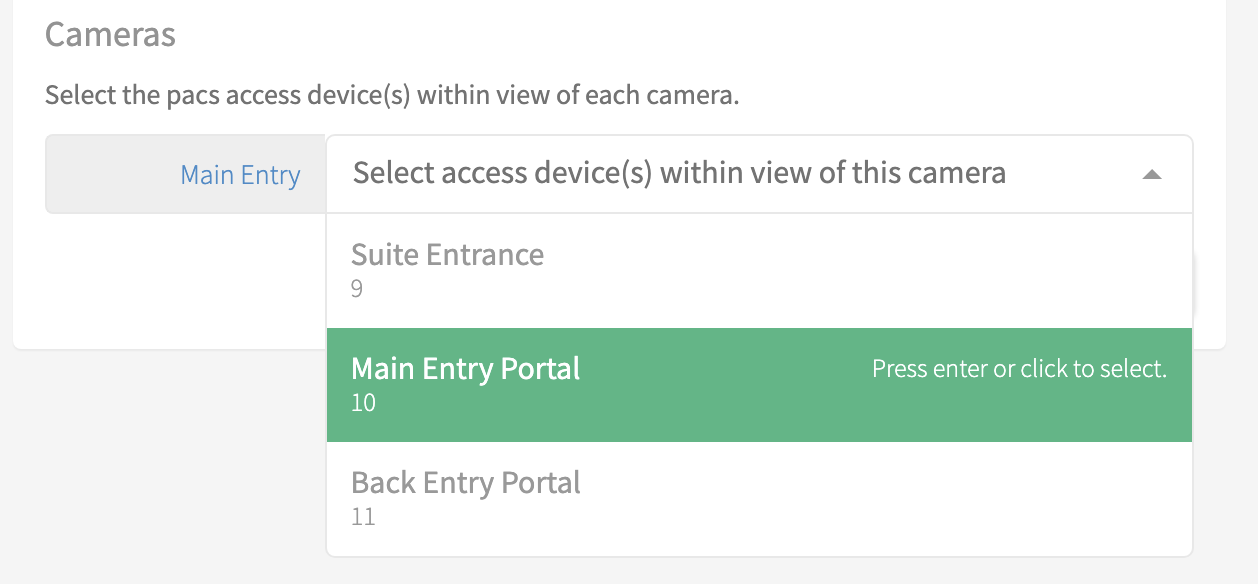Collapse the dropdown using the caret arrow
Viewport: 1258px width, 584px height.
(x=1152, y=175)
